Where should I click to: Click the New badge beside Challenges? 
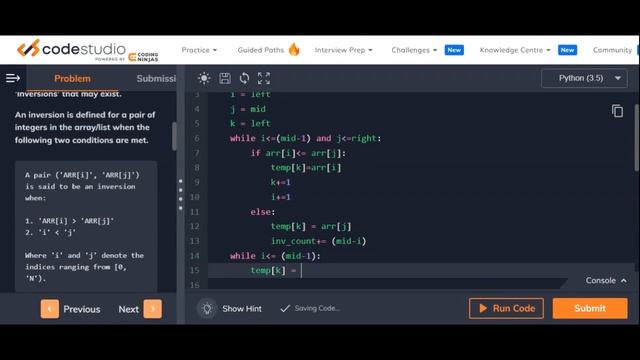(x=454, y=50)
